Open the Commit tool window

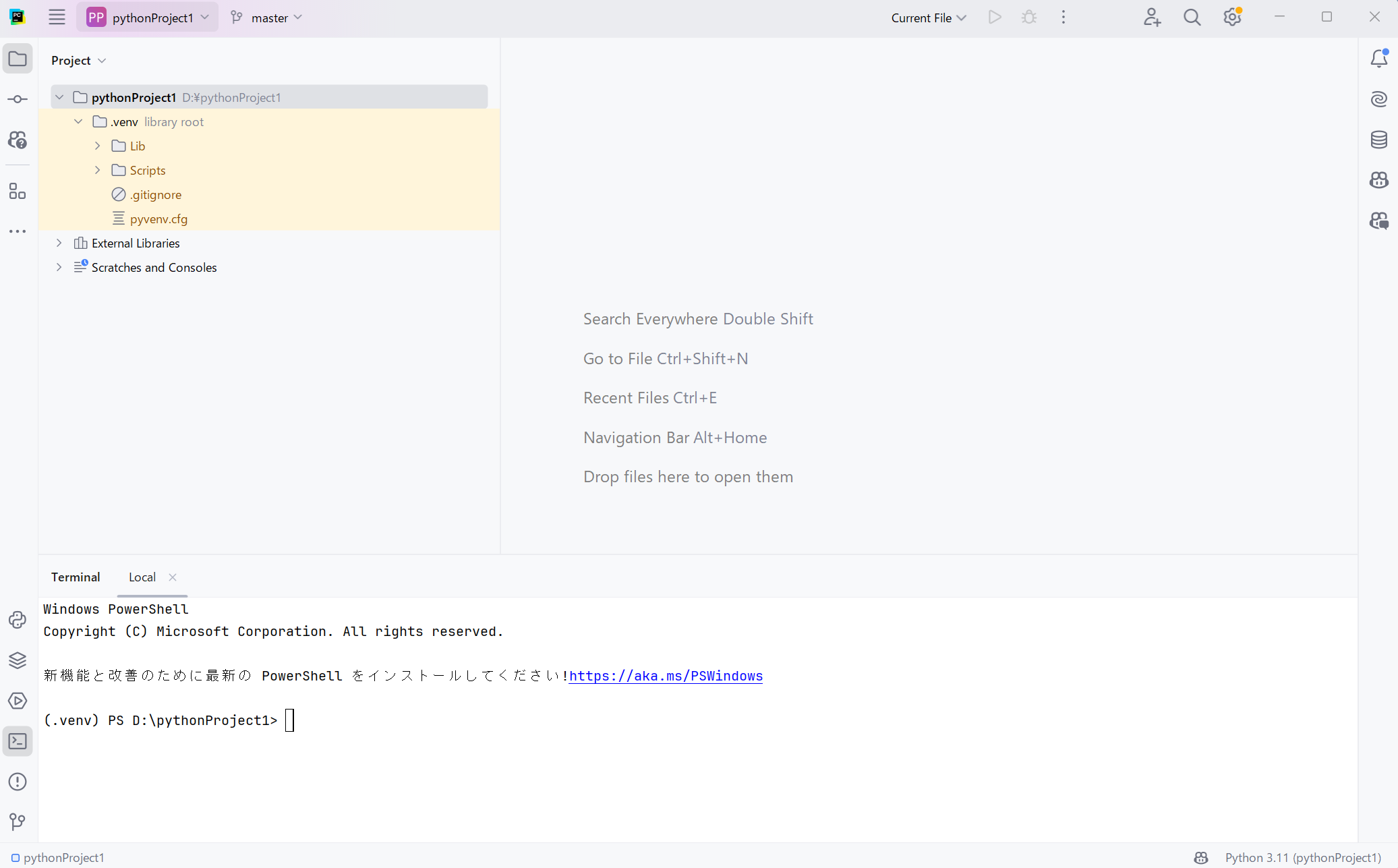(x=17, y=98)
